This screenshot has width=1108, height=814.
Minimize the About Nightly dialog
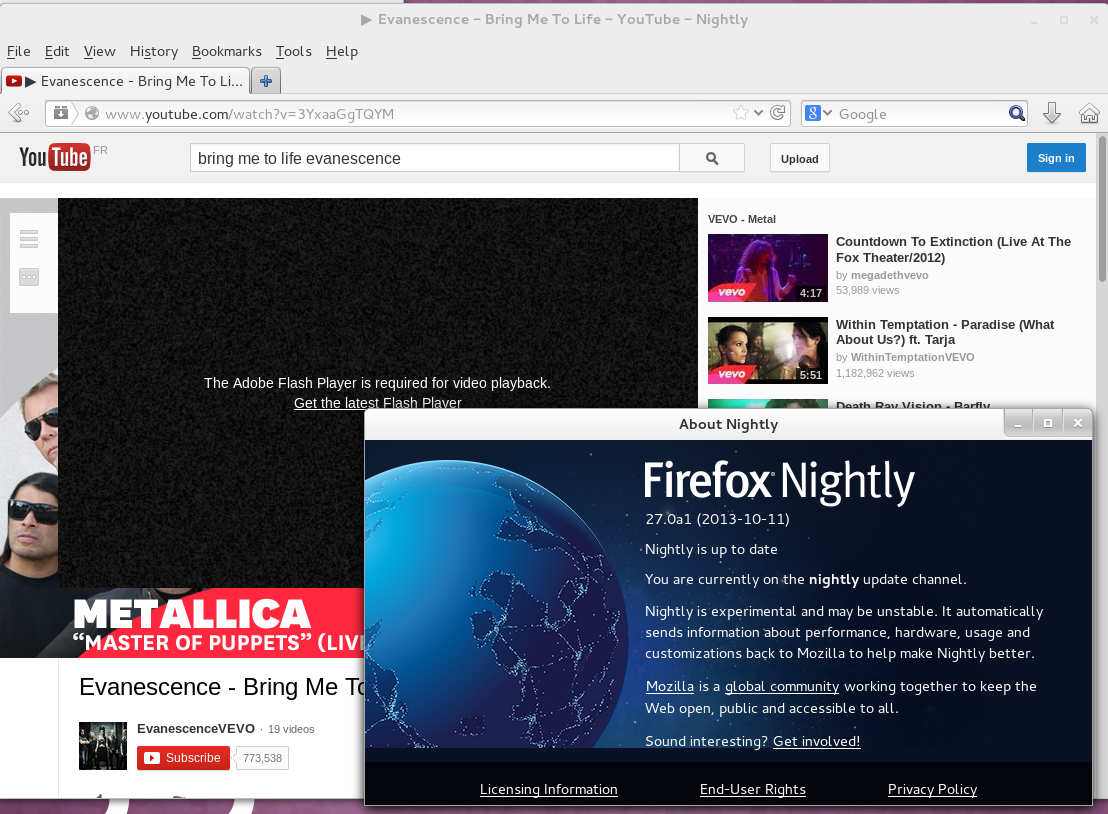pos(1018,423)
